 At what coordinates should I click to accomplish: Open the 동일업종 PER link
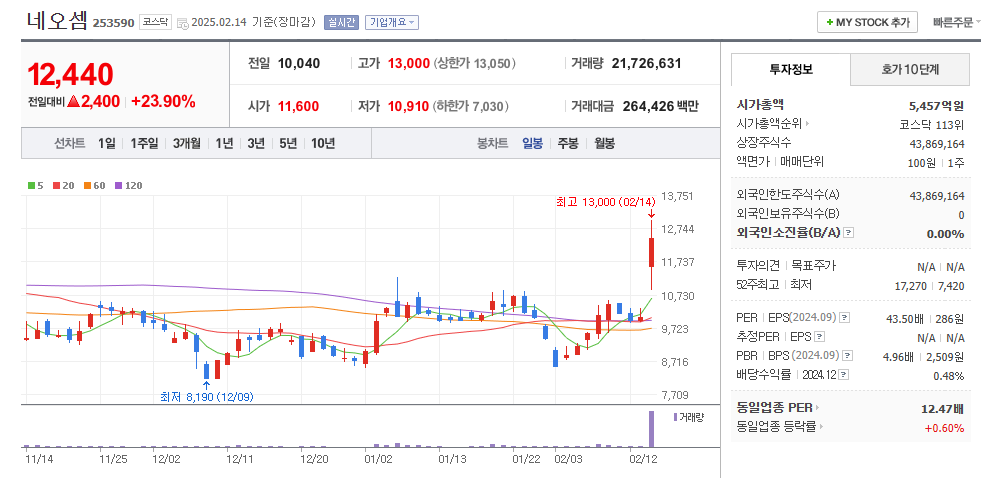tap(778, 407)
